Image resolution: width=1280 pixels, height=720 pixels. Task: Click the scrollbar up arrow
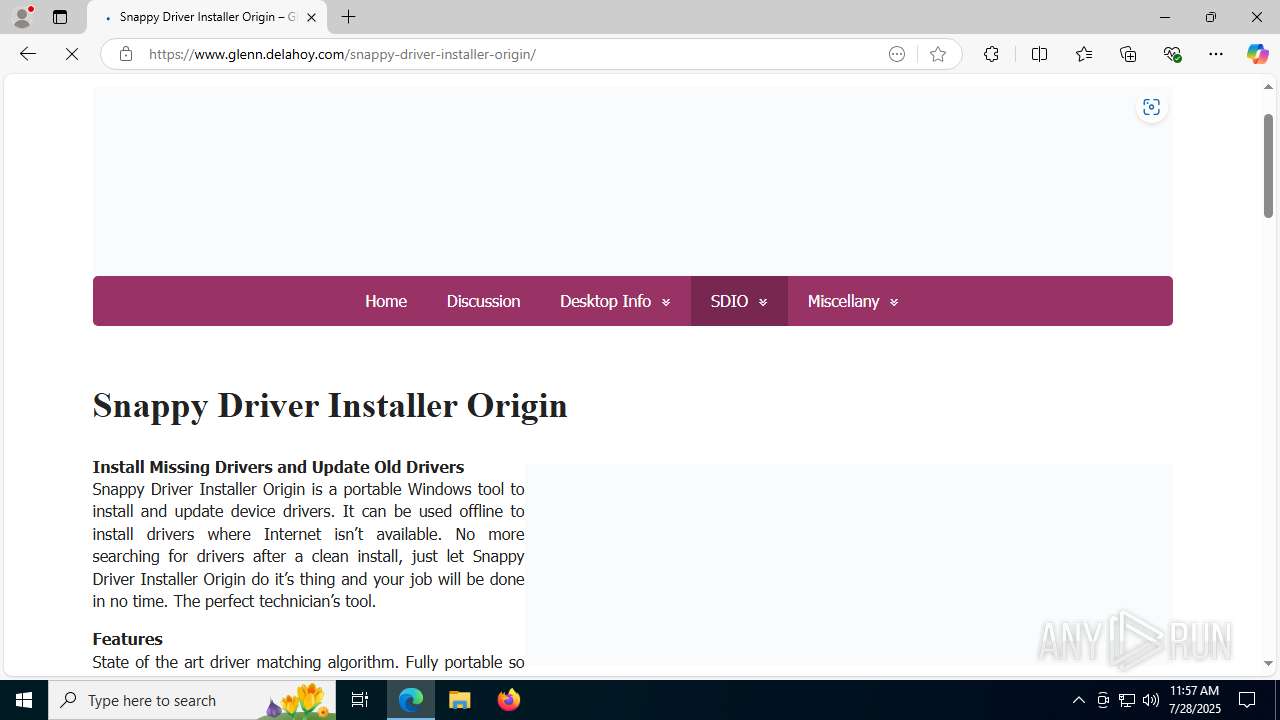coord(1268,87)
